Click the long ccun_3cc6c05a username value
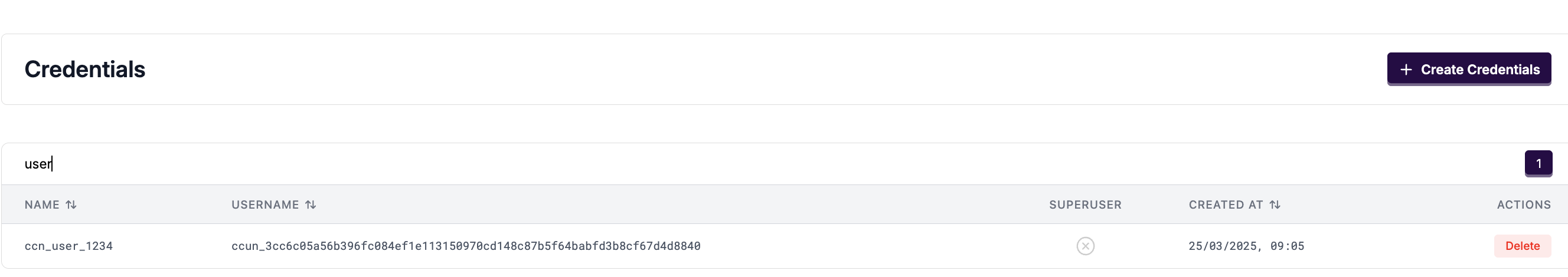Viewport: 1568px width, 277px height. point(466,246)
